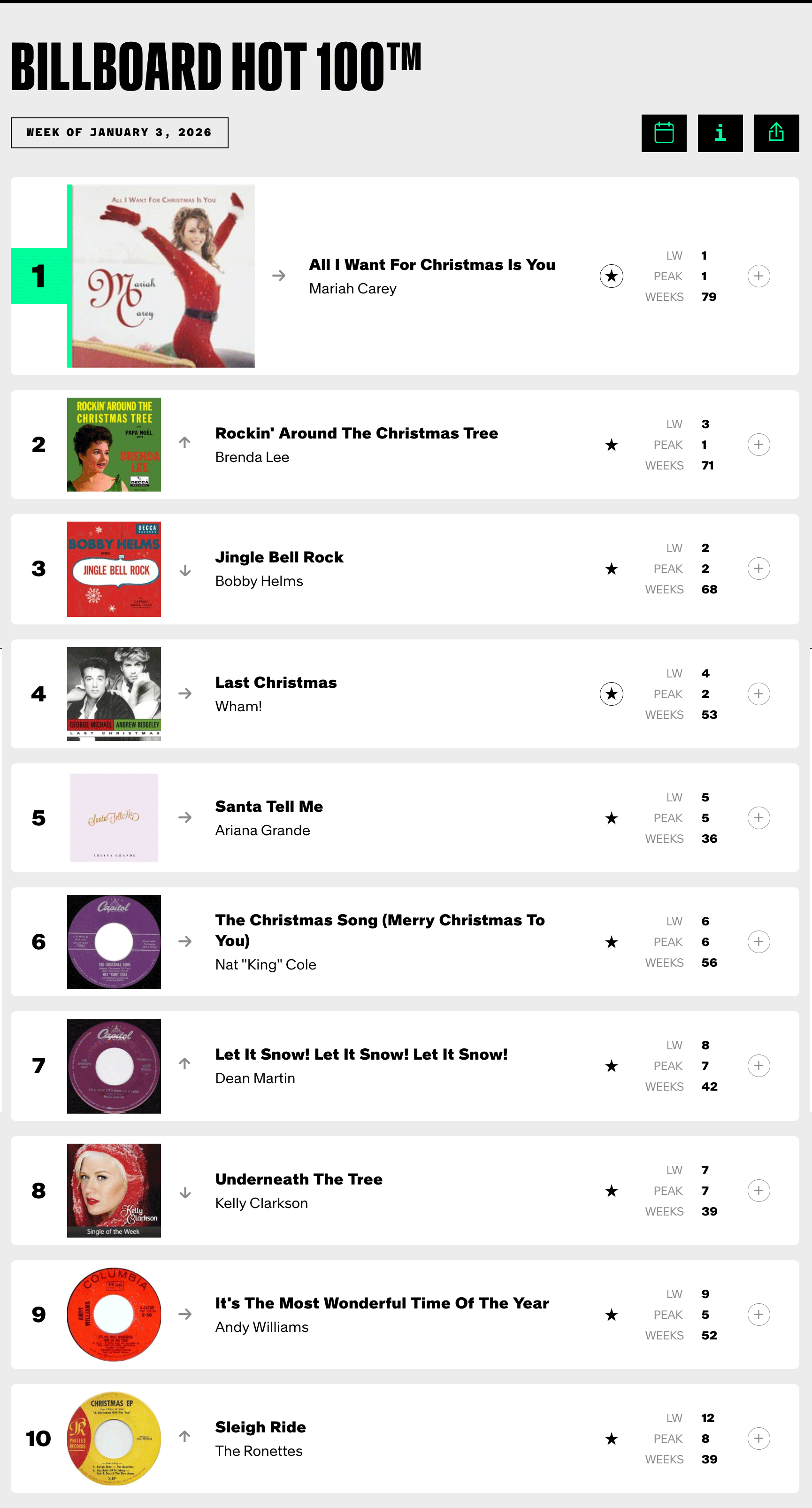Open the Mariah Carey artist link
This screenshot has width=812, height=1508.
352,289
